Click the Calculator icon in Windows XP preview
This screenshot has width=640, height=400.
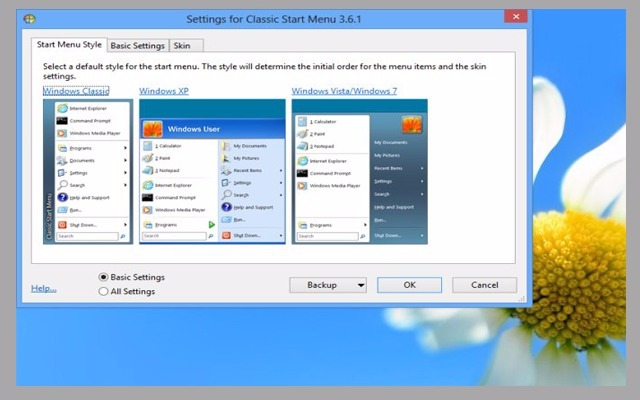(148, 146)
